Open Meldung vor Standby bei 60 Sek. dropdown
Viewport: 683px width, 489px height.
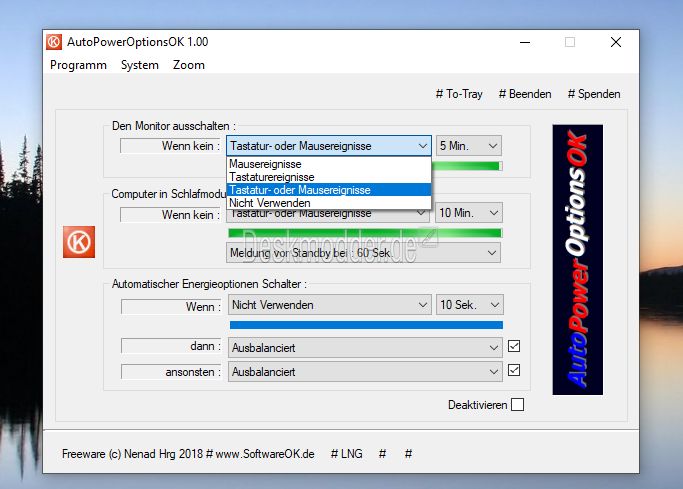363,253
